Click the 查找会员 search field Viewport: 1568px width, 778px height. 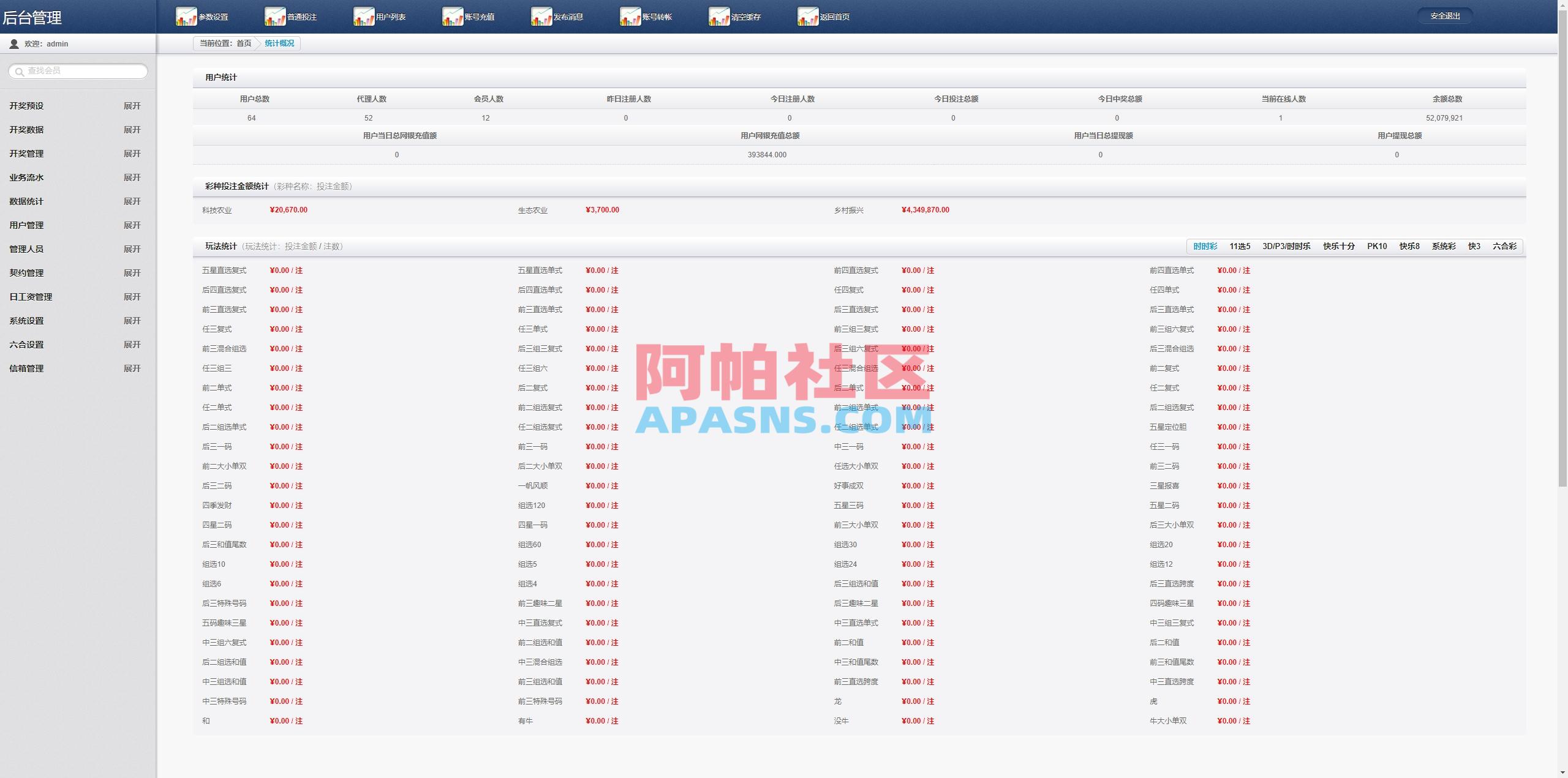click(80, 71)
